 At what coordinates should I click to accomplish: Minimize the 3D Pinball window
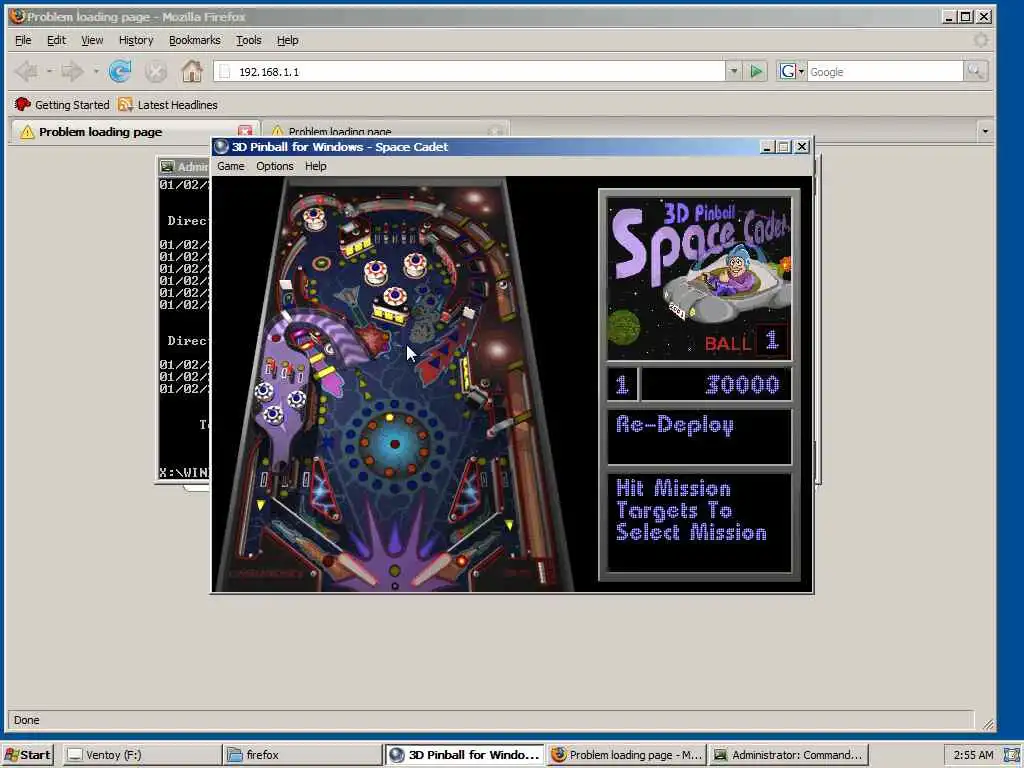(767, 147)
